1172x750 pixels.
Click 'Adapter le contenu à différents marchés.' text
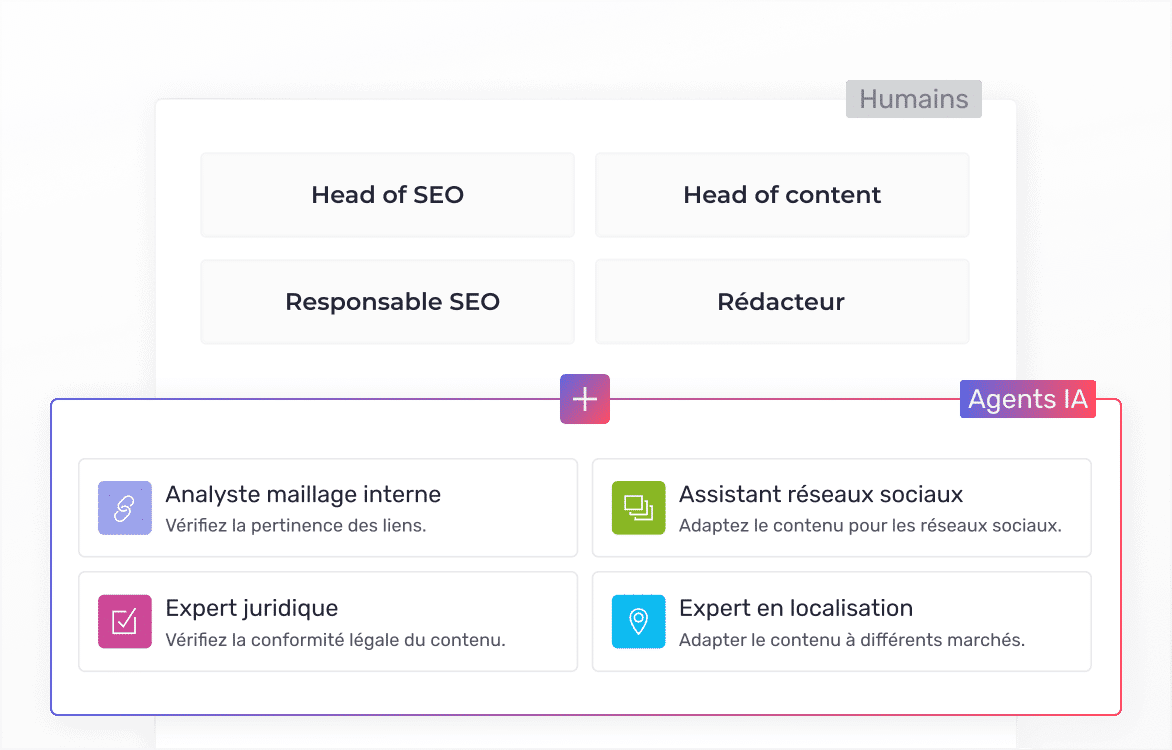tap(851, 640)
